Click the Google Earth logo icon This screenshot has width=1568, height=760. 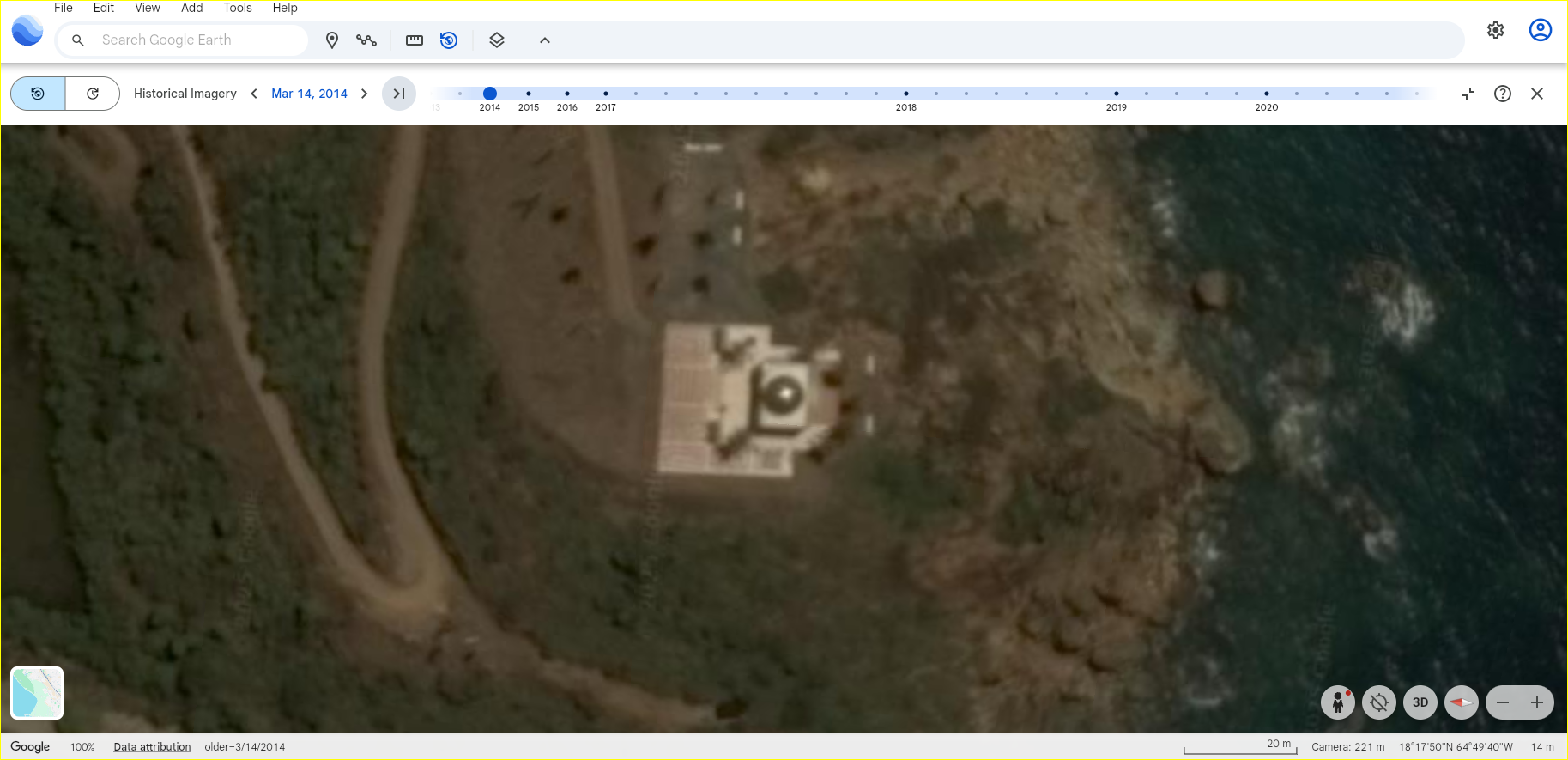coord(27,31)
